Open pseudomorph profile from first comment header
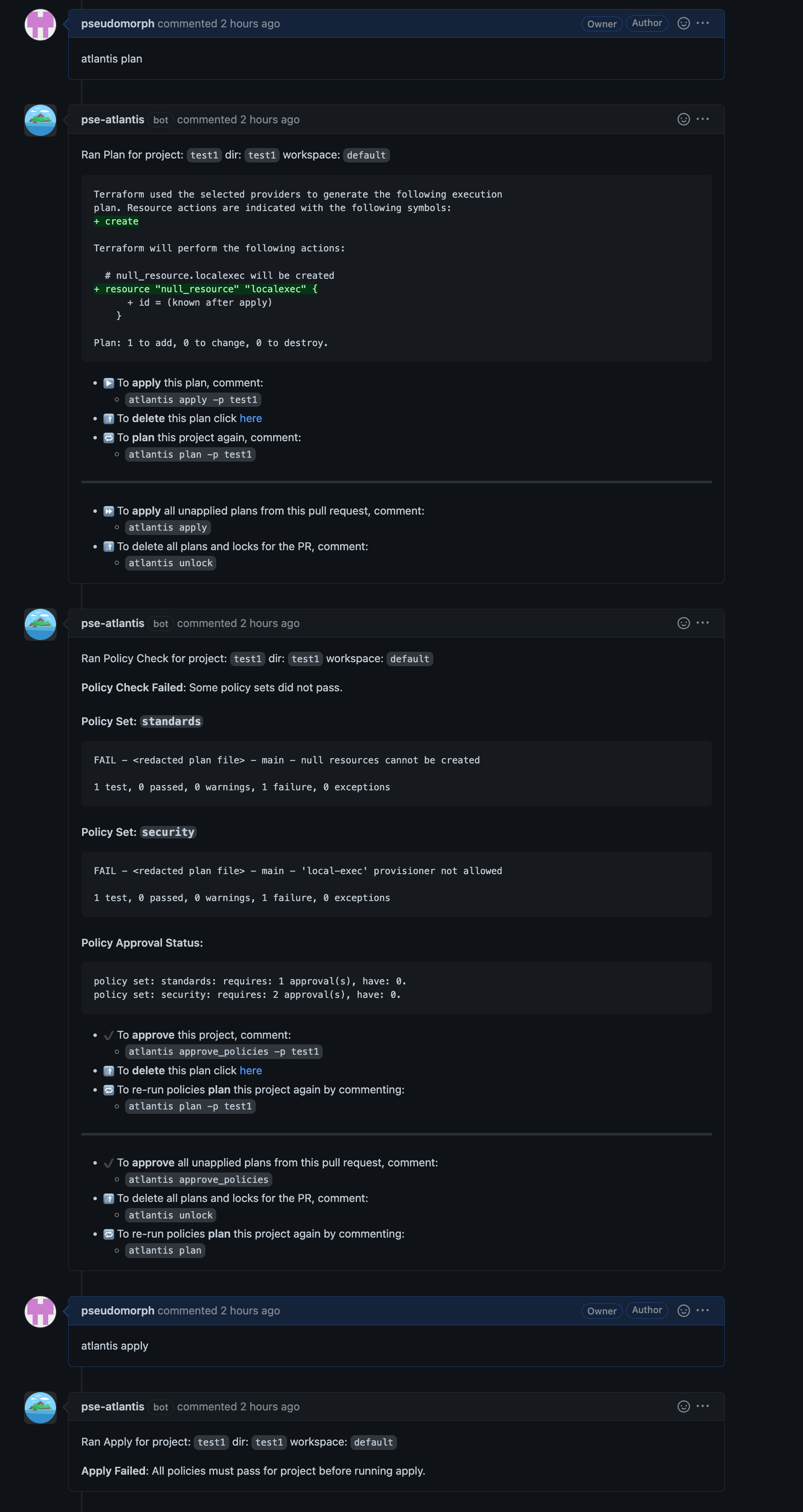 point(117,23)
